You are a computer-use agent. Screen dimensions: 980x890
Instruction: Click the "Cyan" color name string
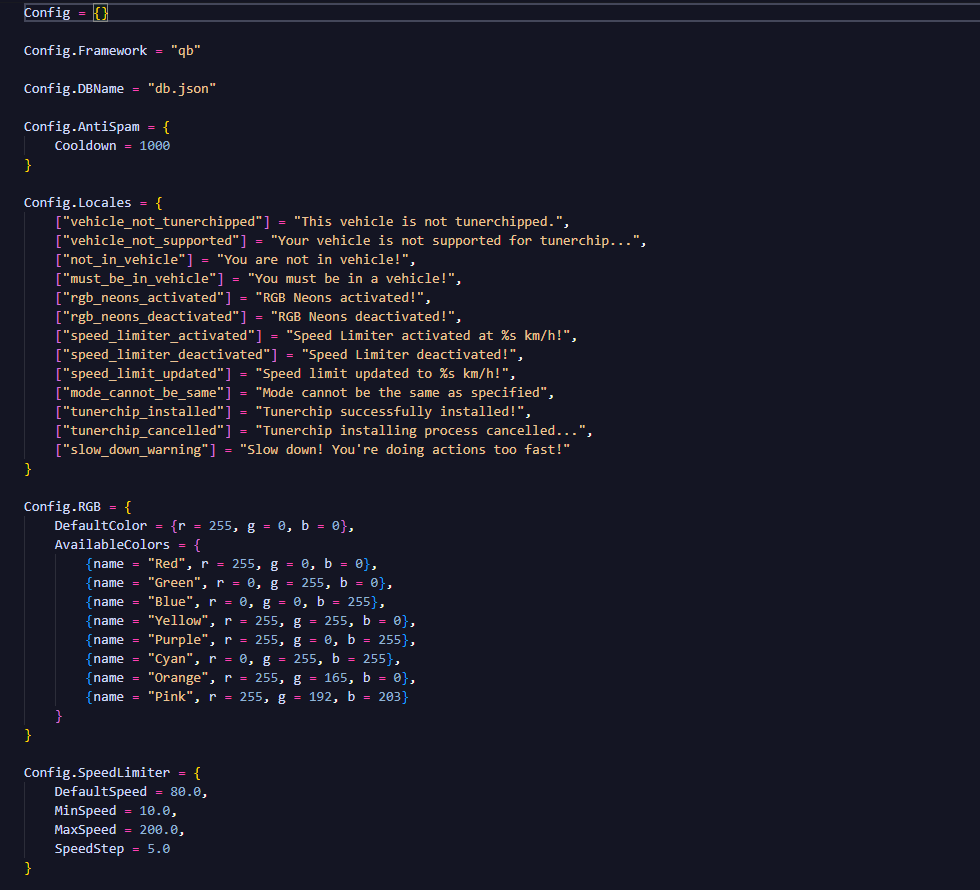tap(170, 659)
